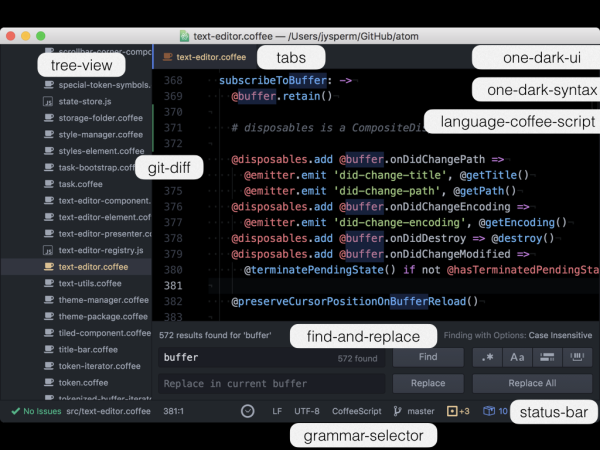Click the coffee icon beside task.coffee
Image resolution: width=600 pixels, height=450 pixels.
[x=49, y=184]
